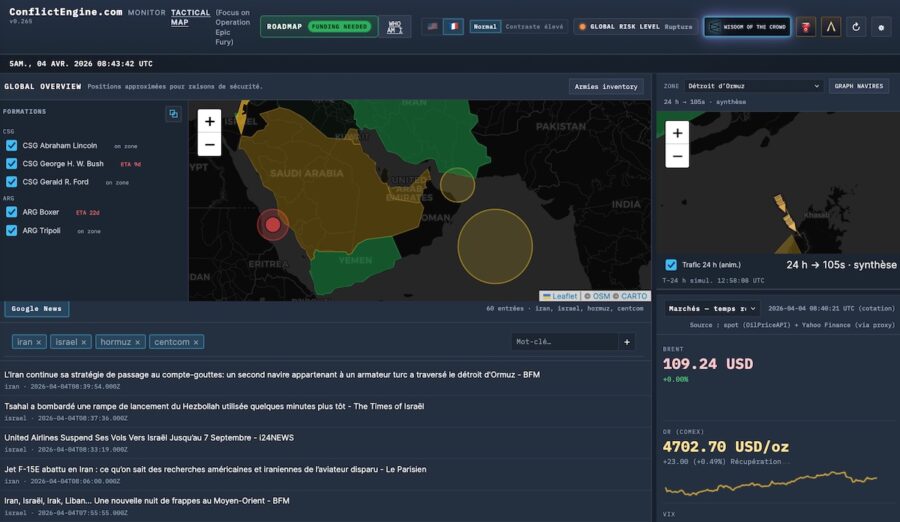Select the US flag language option
900x522 pixels.
coord(432,27)
